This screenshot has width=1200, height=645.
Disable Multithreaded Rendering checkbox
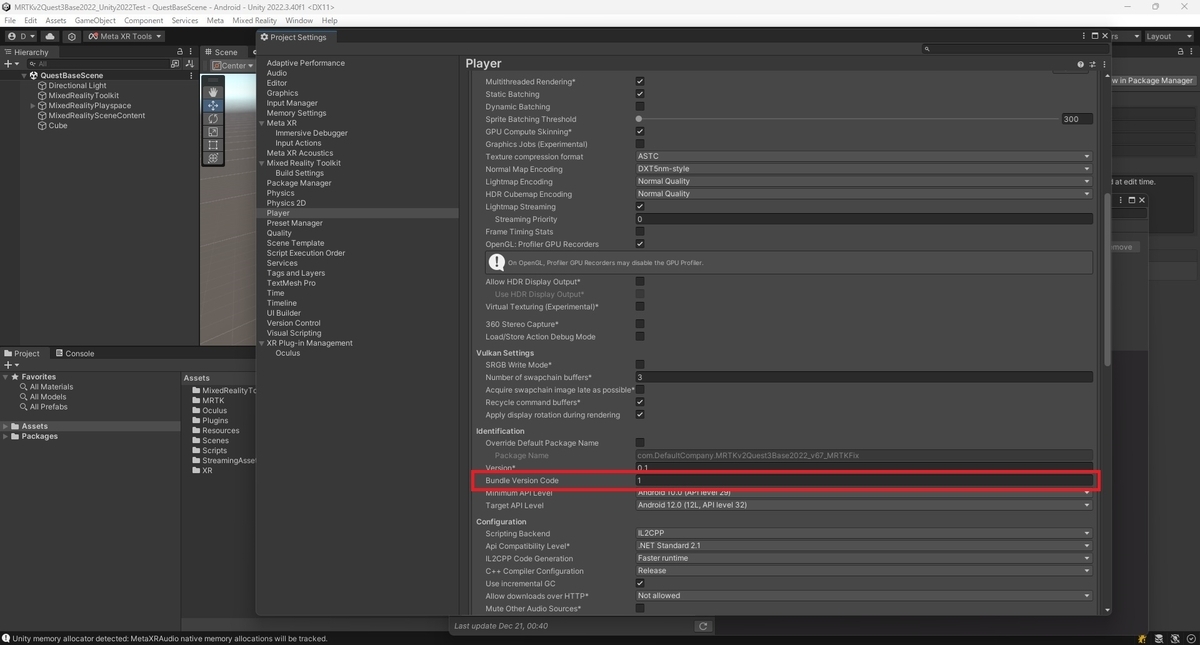click(640, 81)
